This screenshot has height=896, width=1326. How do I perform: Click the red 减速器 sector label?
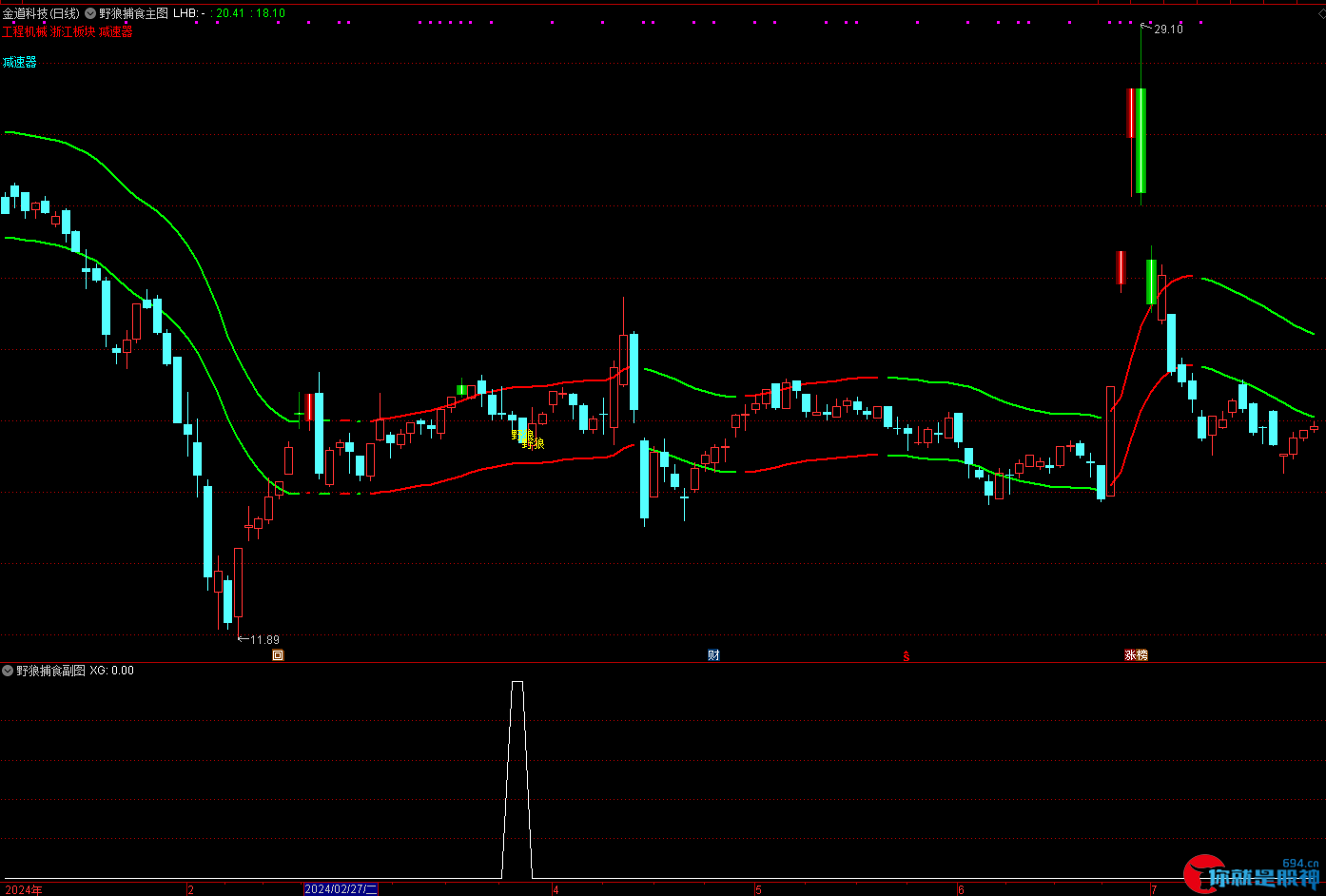coord(115,31)
